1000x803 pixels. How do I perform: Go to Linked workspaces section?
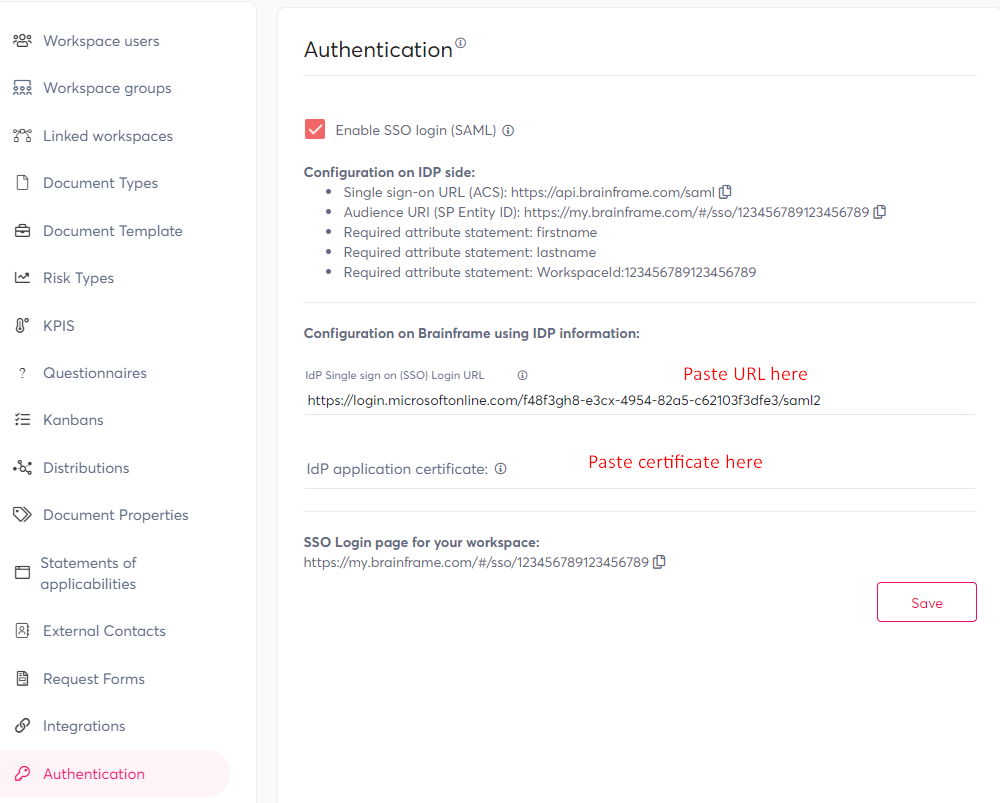click(108, 136)
